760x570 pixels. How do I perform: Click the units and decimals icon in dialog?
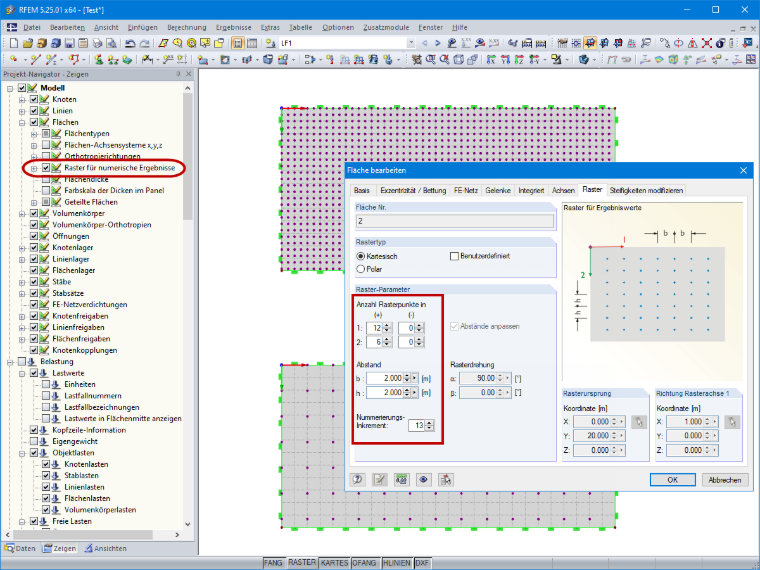click(401, 479)
